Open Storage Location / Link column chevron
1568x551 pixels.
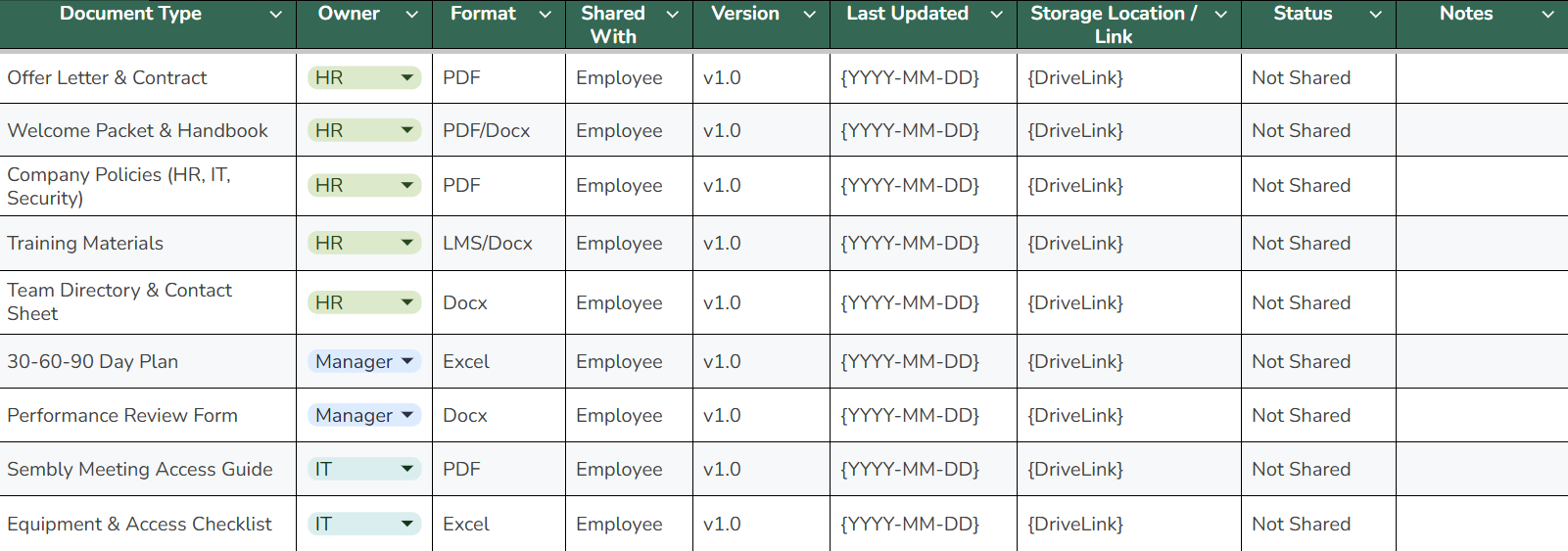point(1221,15)
